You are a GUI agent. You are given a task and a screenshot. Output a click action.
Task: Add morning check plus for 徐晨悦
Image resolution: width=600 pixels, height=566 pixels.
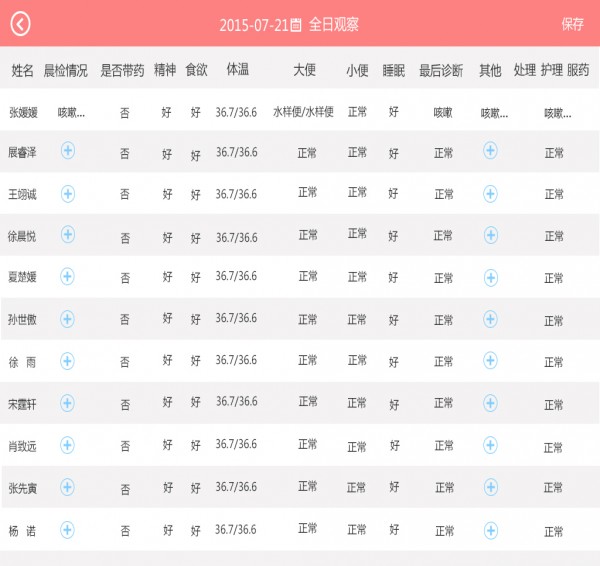click(x=68, y=234)
